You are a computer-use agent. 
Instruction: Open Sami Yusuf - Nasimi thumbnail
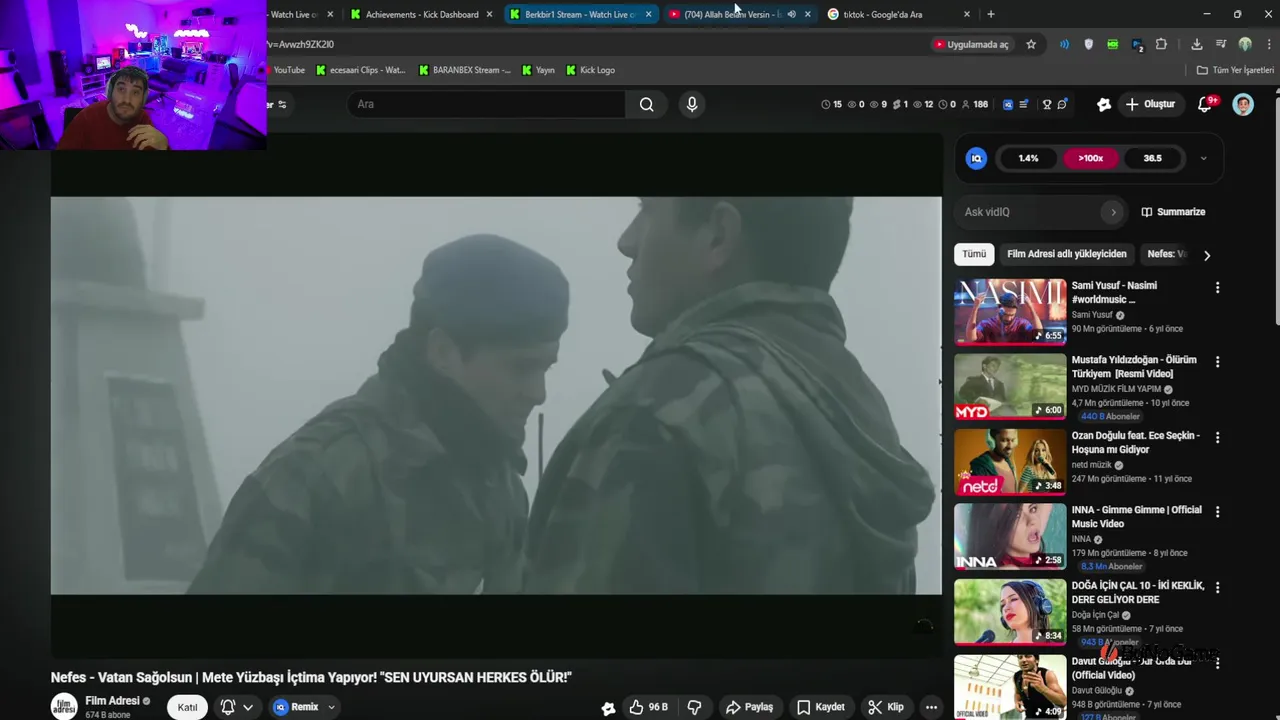[x=1010, y=311]
